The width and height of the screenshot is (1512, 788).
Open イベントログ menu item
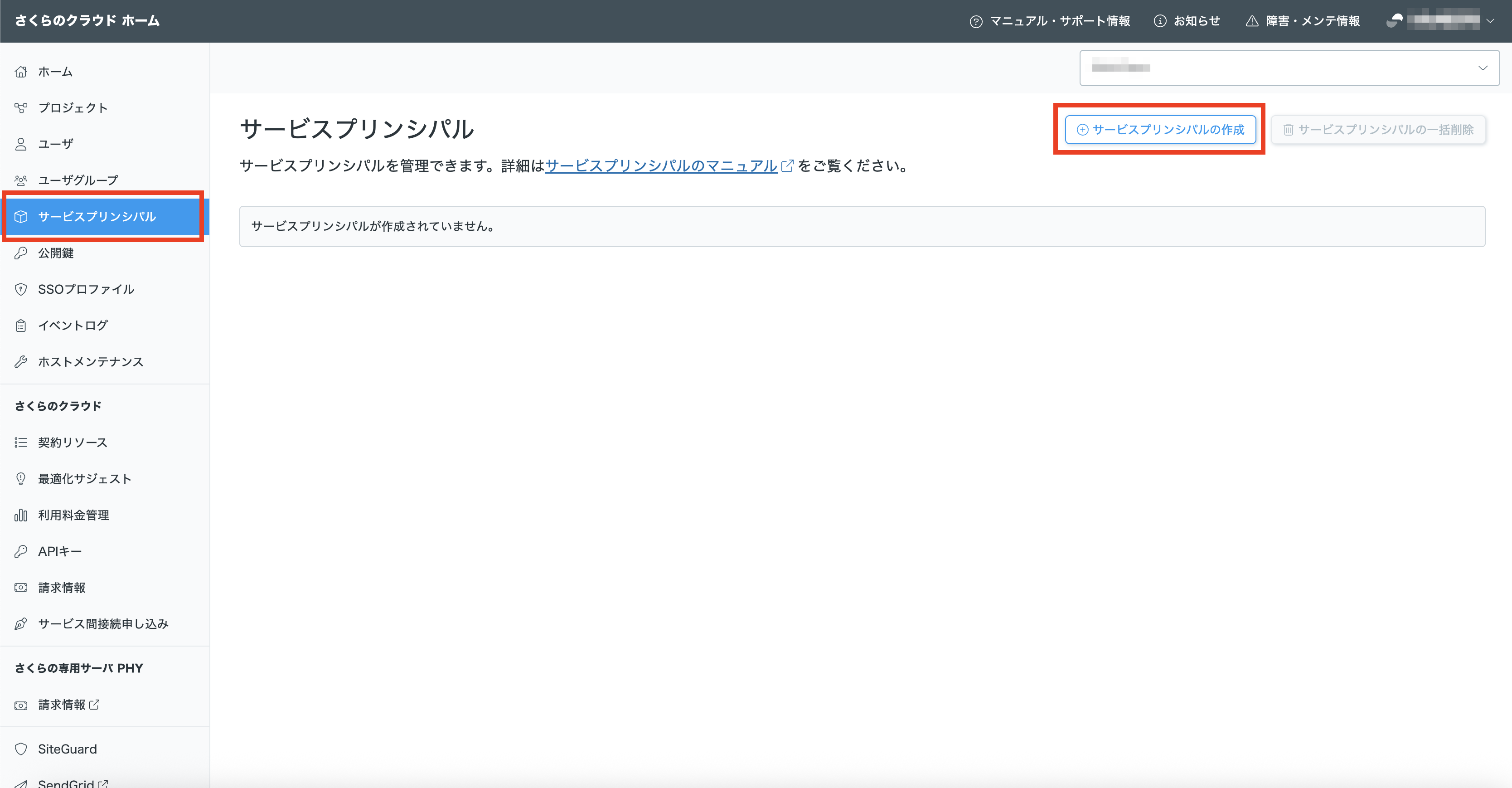[105, 326]
